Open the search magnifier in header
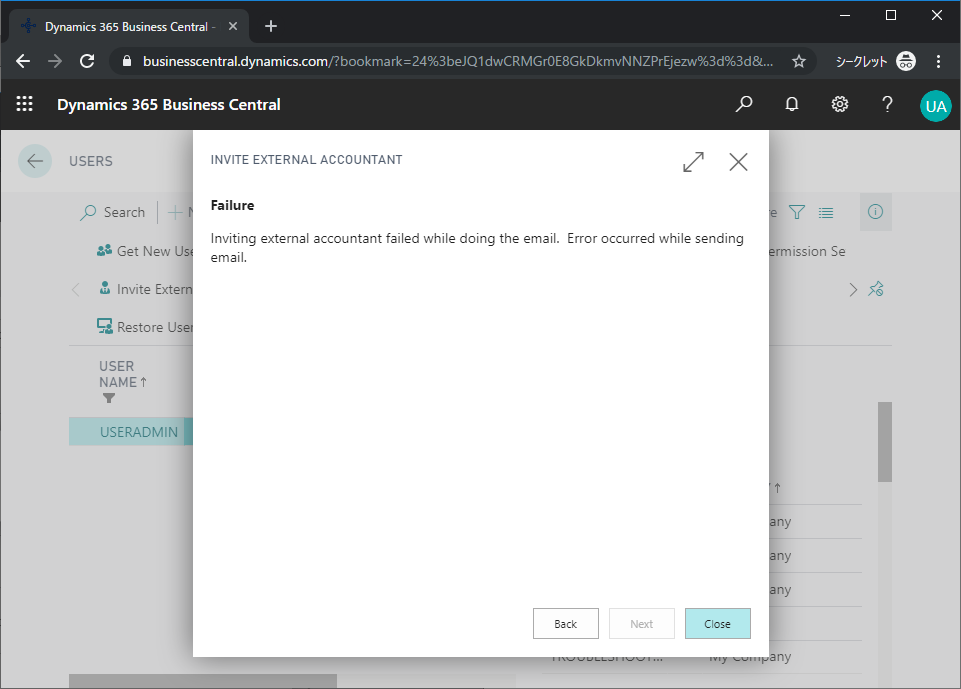This screenshot has height=689, width=961. (x=744, y=104)
